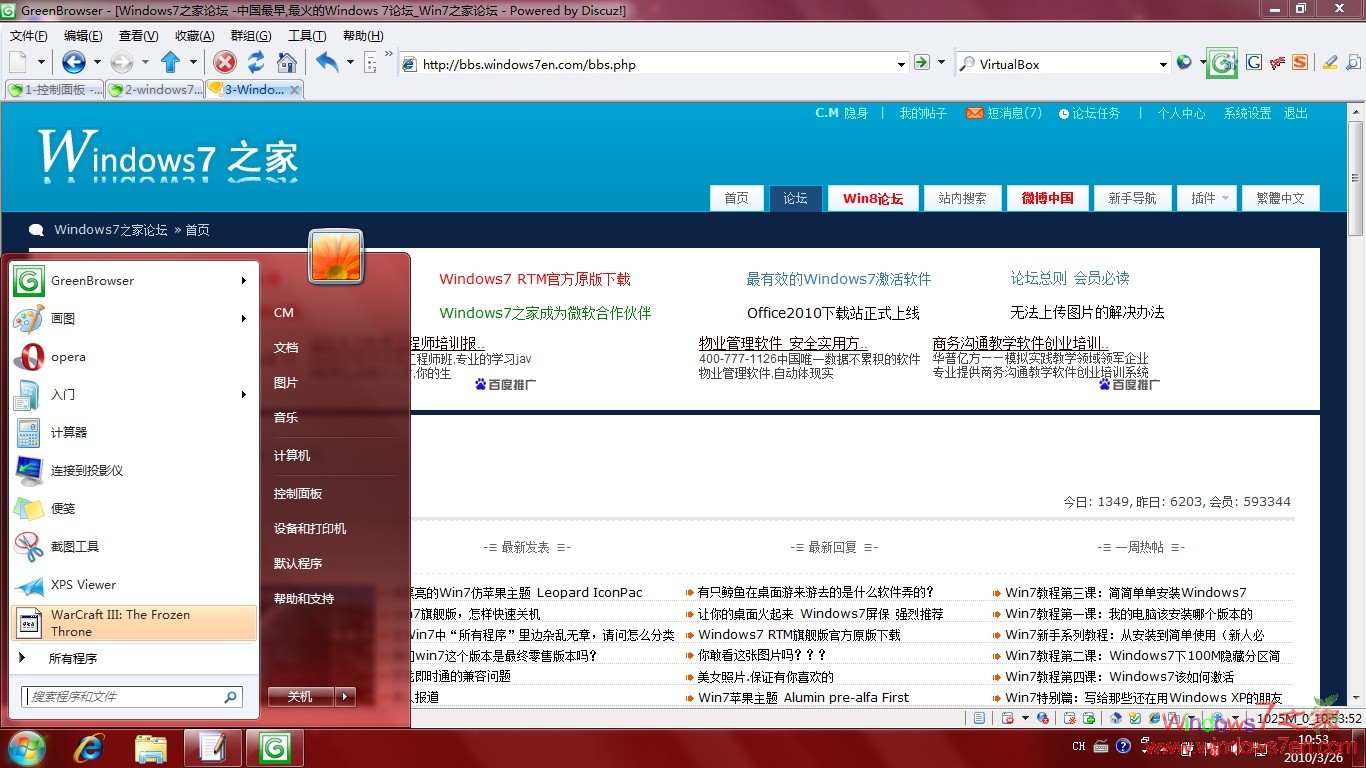The width and height of the screenshot is (1366, 768).
Task: Click the Win8论坛 navigation tab
Action: pos(873,198)
